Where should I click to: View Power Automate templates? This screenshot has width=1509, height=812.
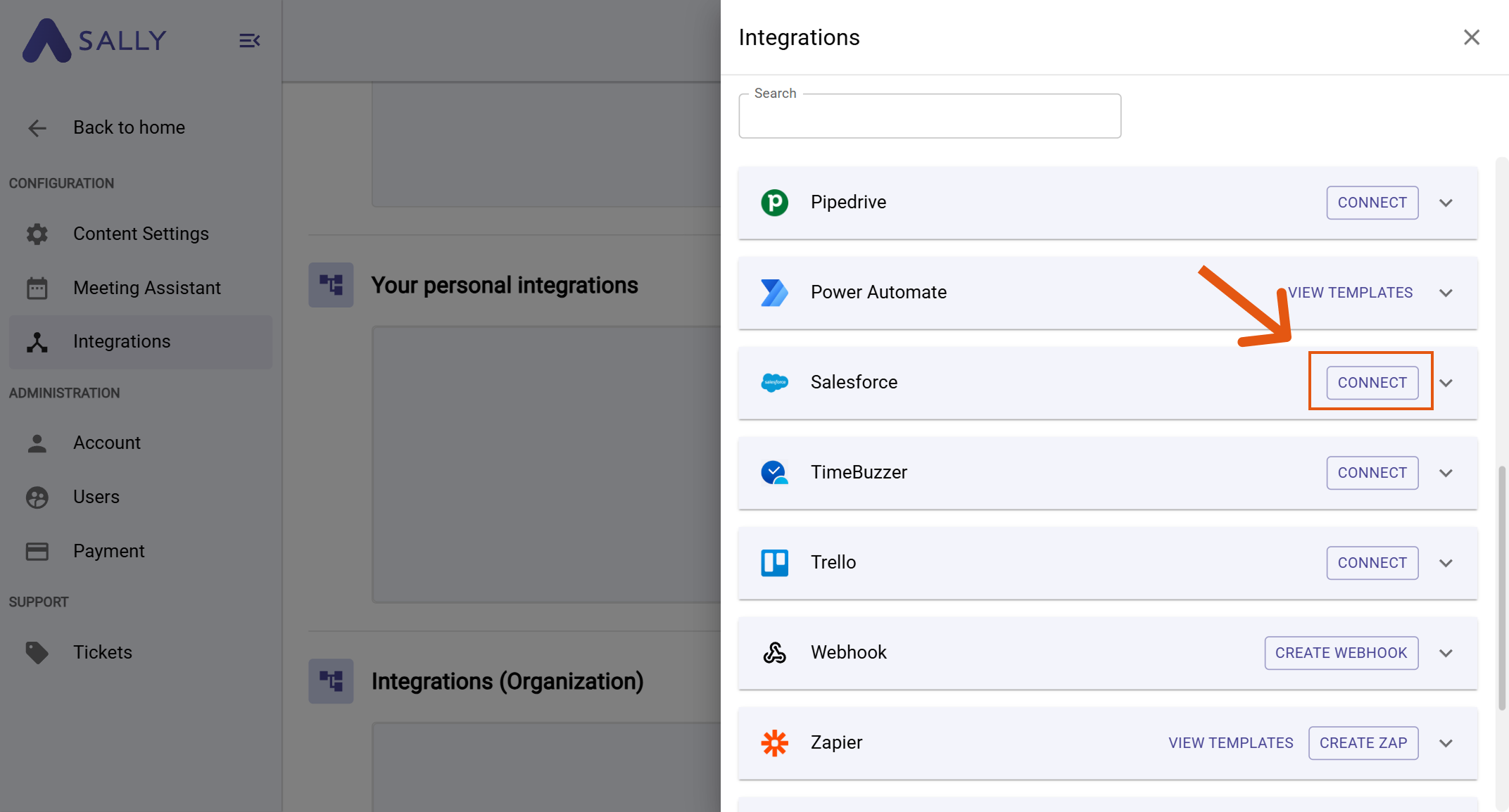click(x=1350, y=293)
